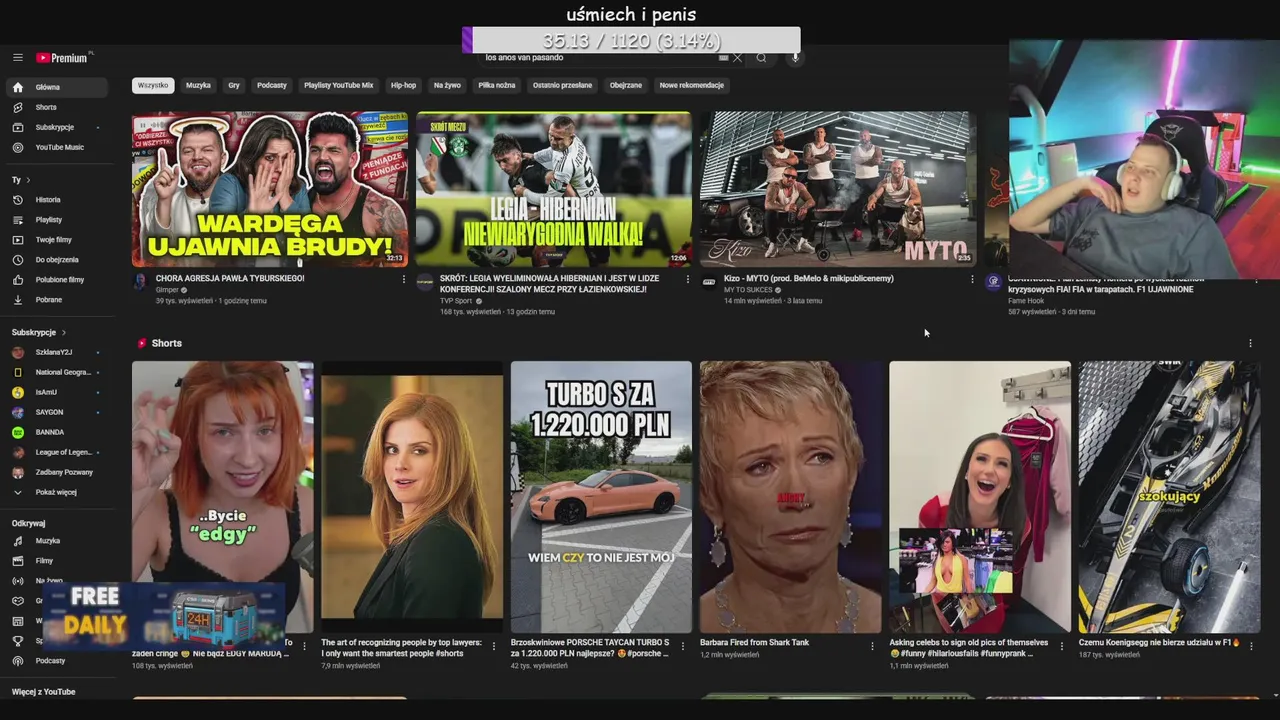Select the Podcasty filter chip
Screen dimensions: 1280x720
(272, 85)
